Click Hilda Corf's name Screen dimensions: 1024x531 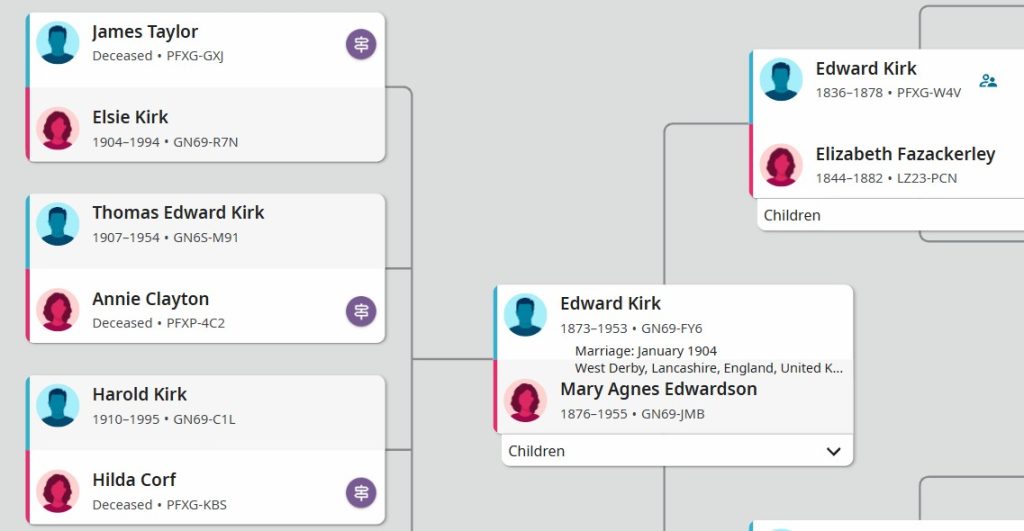point(134,480)
